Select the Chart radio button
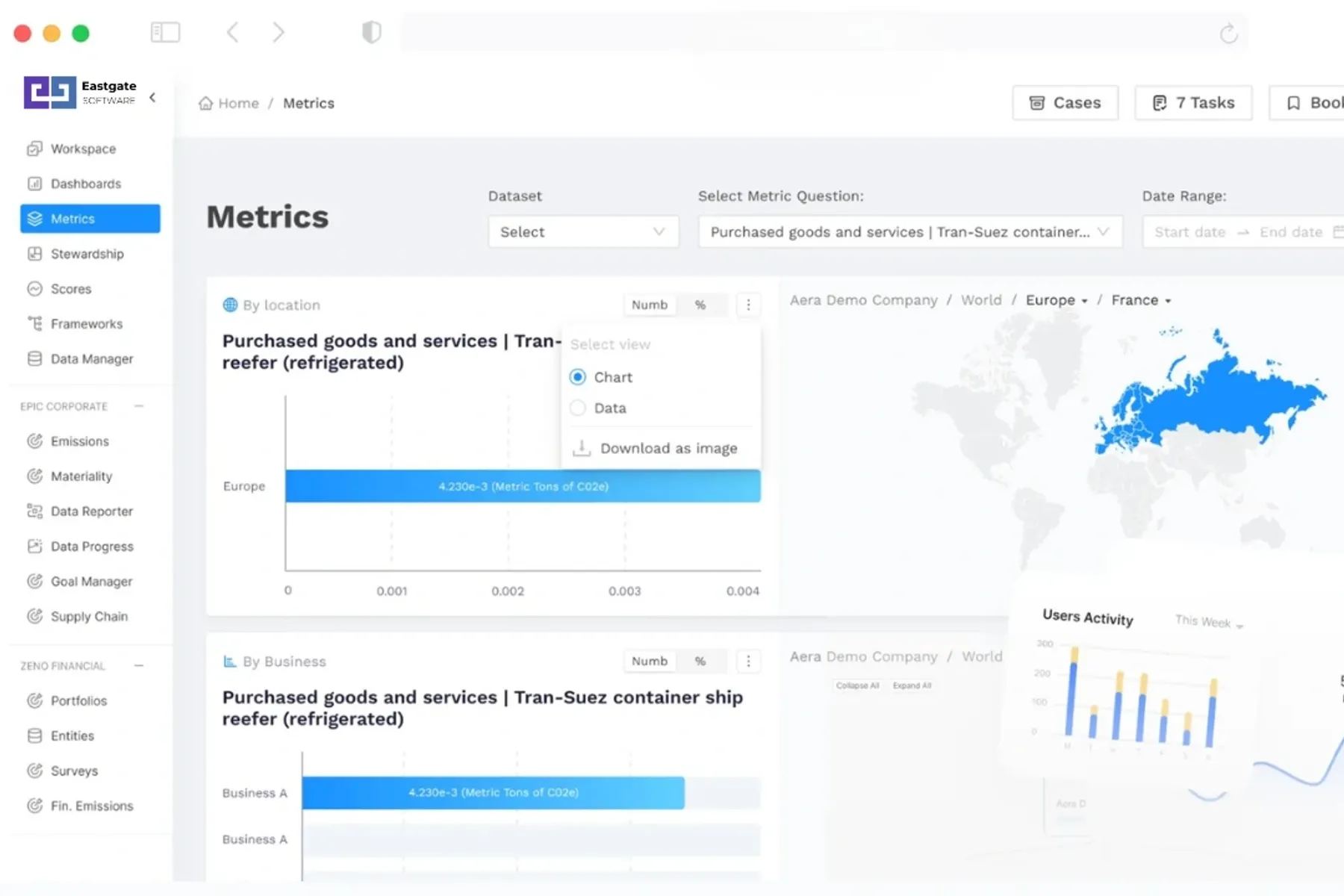 click(577, 377)
